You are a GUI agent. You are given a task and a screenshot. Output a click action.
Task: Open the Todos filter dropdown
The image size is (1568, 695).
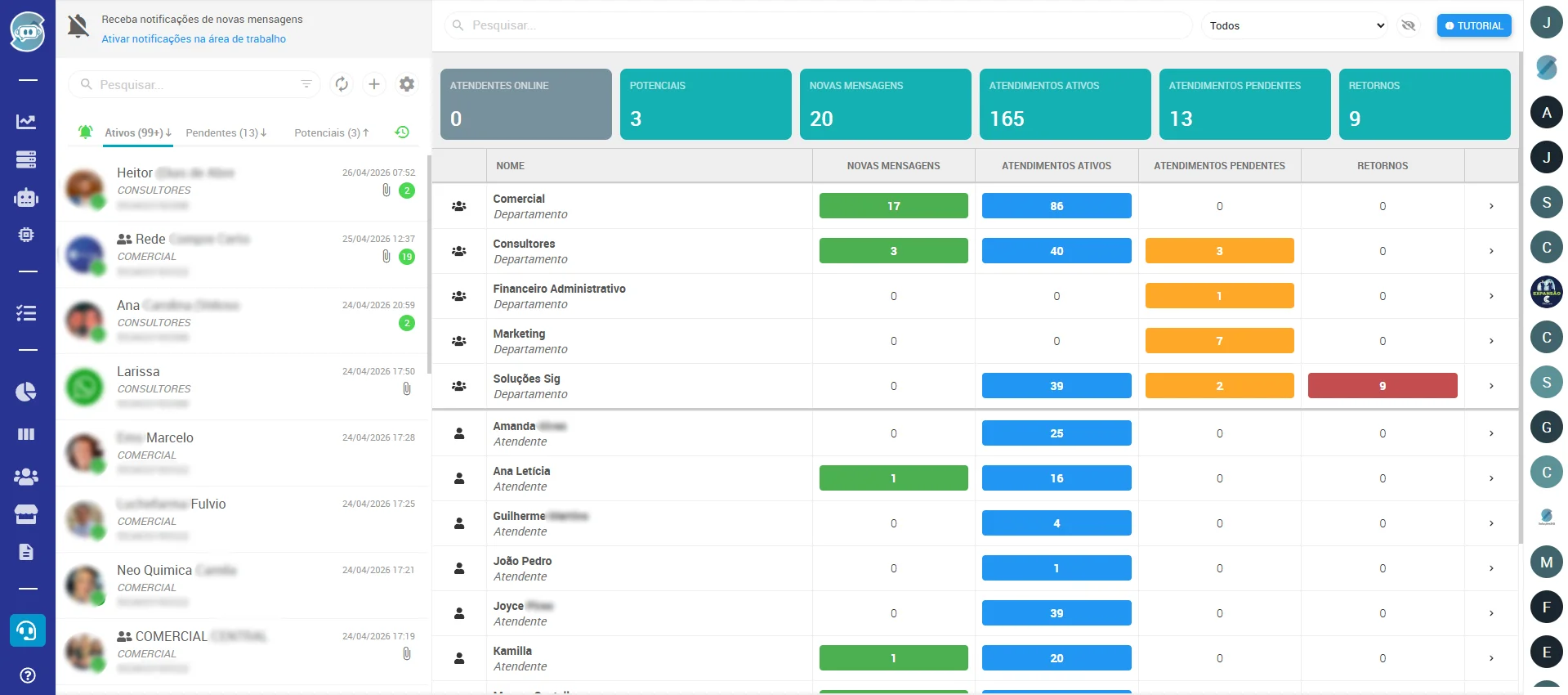[x=1296, y=25]
